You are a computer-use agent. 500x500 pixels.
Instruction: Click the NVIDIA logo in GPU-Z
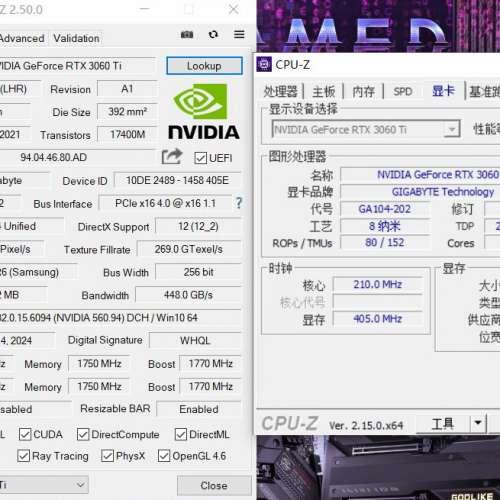point(204,111)
